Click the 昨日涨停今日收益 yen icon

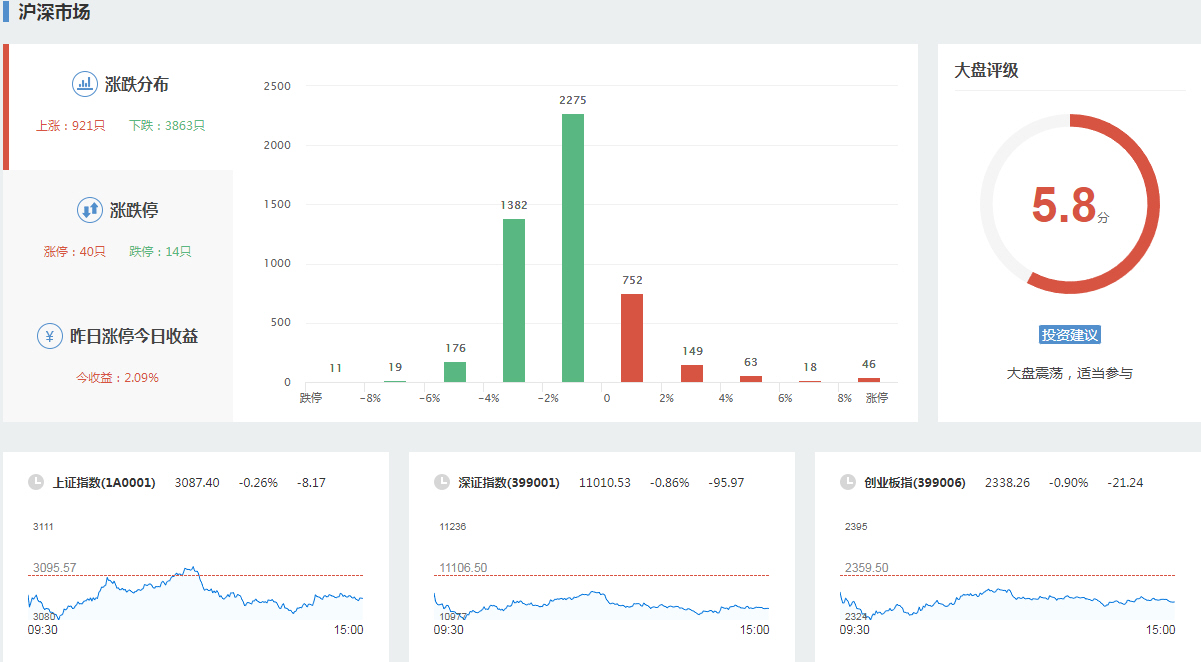click(x=50, y=336)
